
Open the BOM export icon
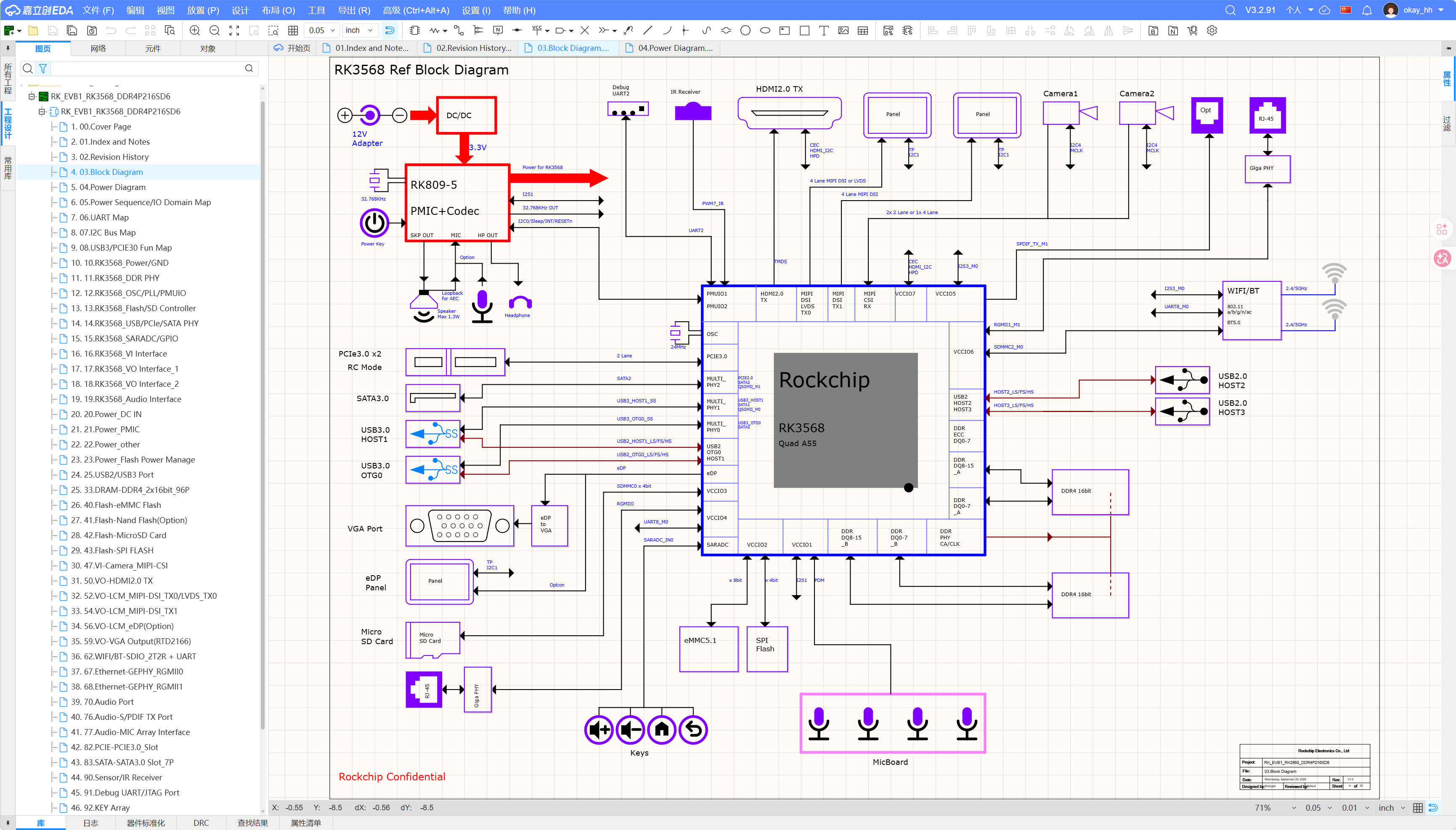[x=1153, y=31]
